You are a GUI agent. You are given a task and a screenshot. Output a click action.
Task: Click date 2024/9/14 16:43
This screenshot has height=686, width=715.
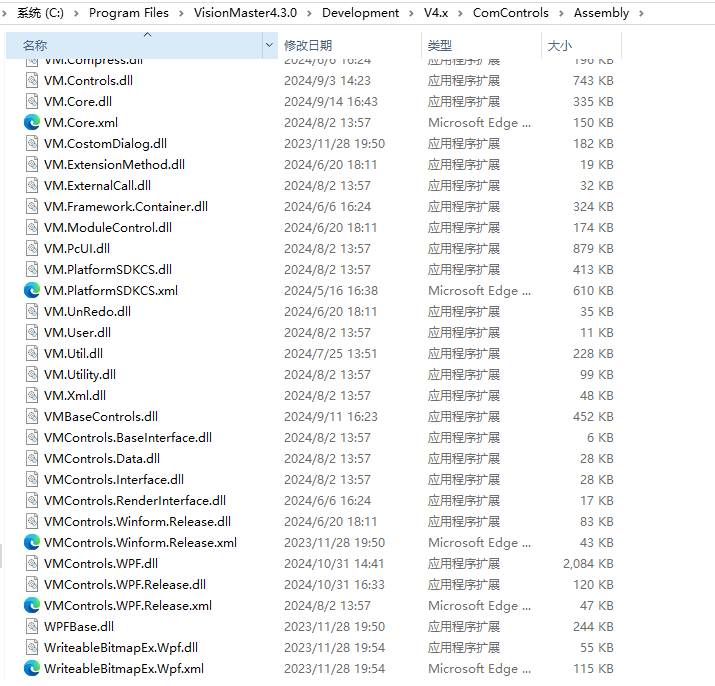[331, 102]
